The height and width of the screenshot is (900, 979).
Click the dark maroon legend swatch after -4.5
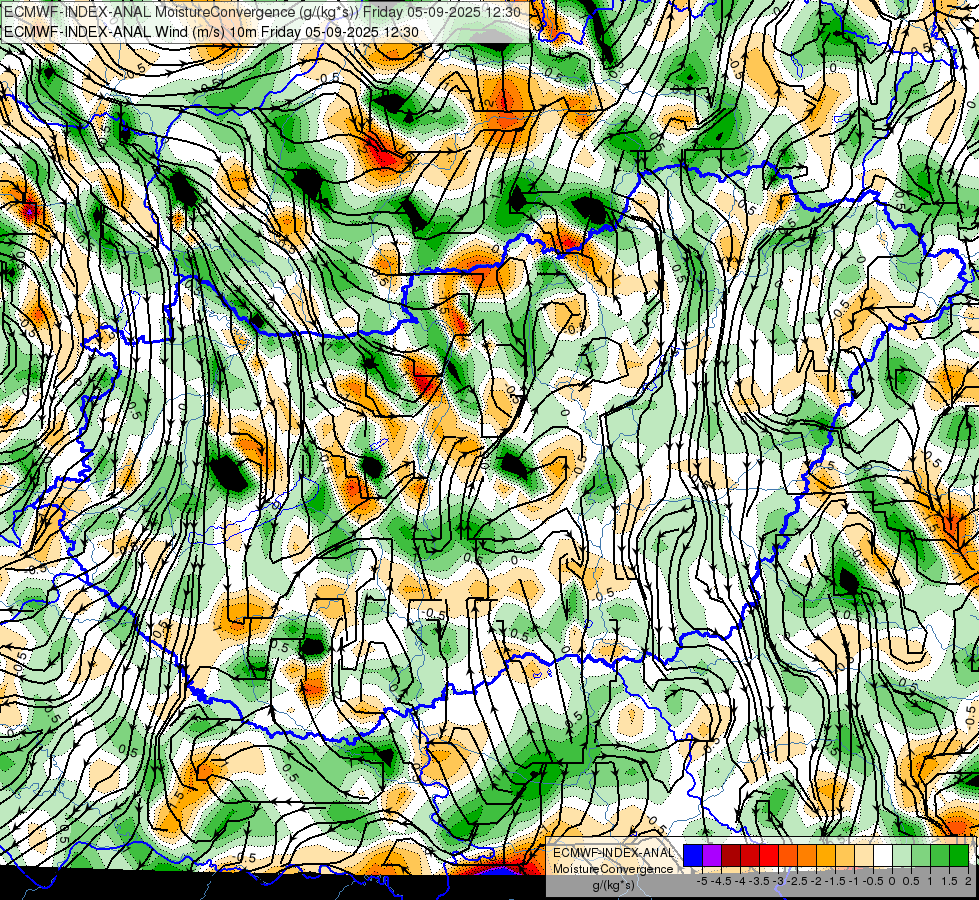pyautogui.click(x=731, y=855)
